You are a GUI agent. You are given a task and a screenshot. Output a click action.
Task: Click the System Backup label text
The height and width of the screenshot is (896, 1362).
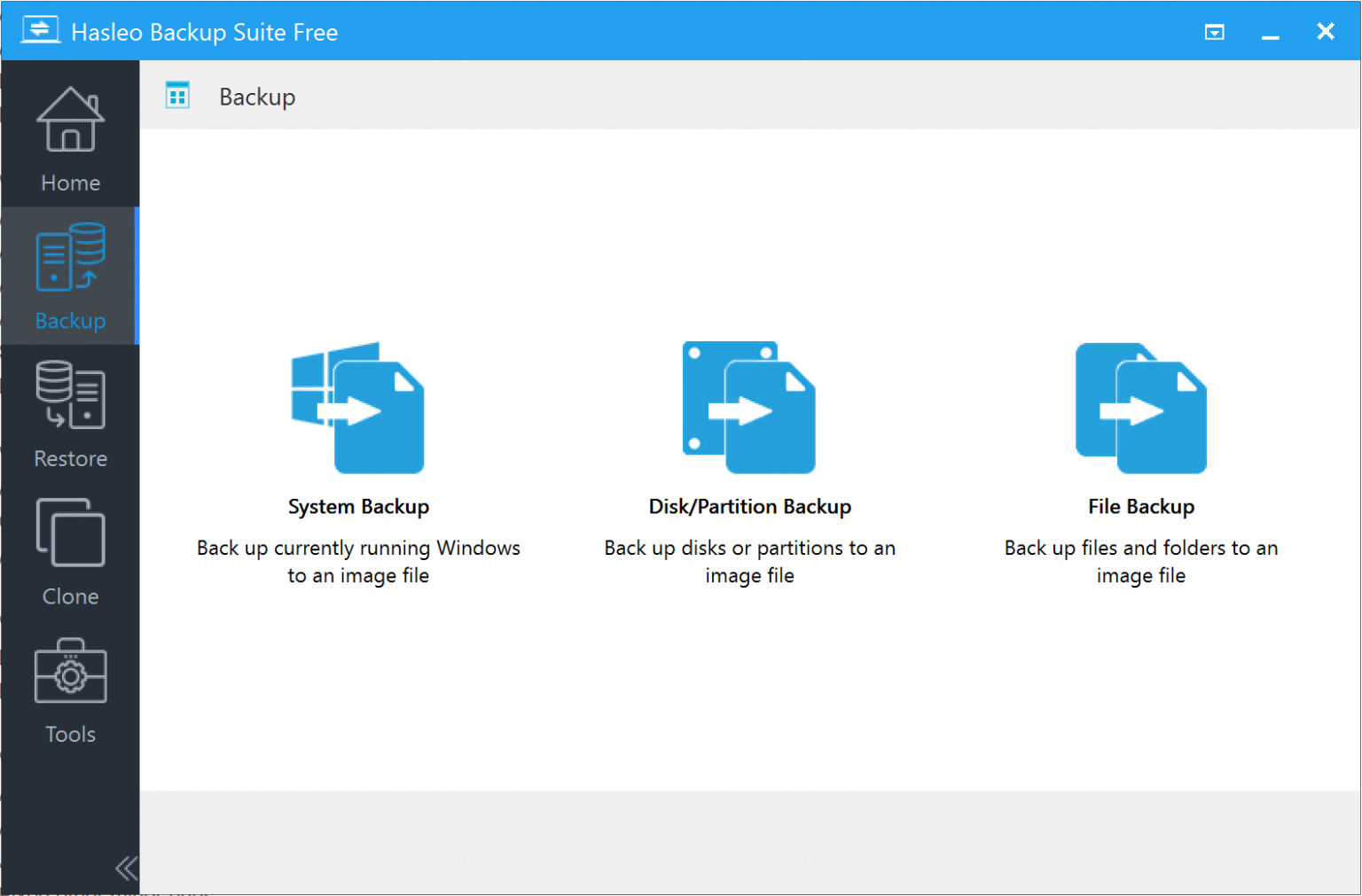pyautogui.click(x=358, y=506)
